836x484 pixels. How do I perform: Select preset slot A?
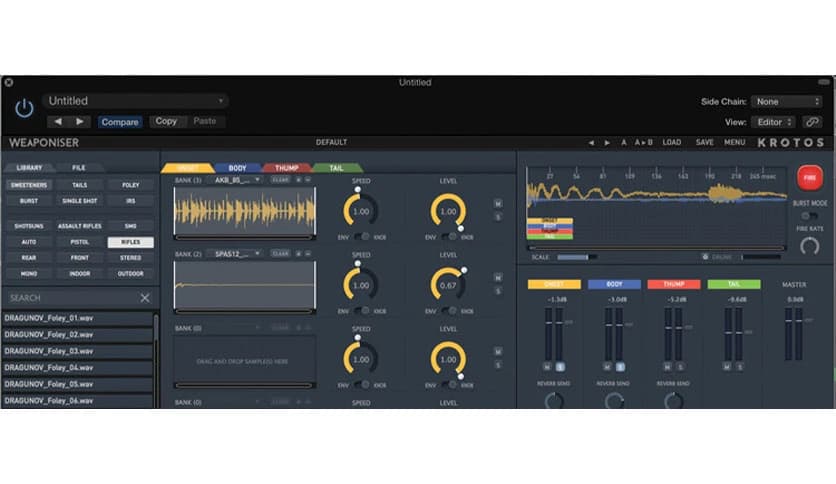tap(623, 142)
